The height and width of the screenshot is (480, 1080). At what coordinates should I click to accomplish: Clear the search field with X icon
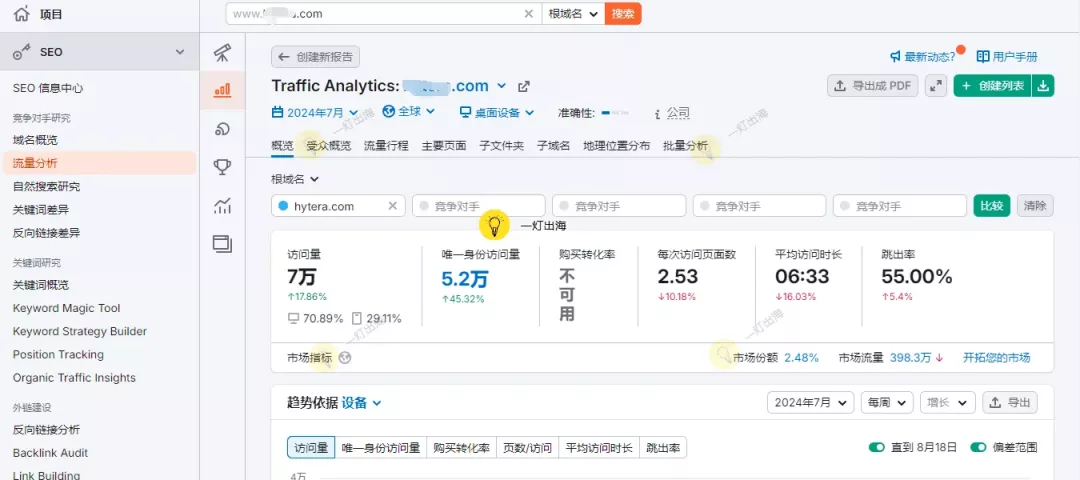(529, 14)
